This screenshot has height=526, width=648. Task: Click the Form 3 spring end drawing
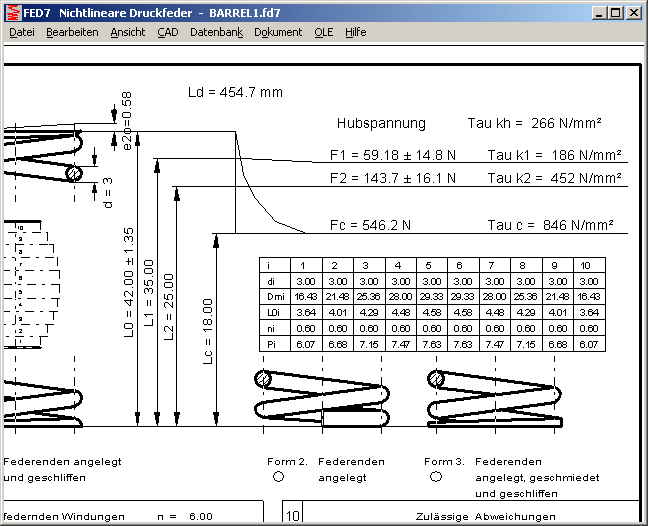point(492,397)
